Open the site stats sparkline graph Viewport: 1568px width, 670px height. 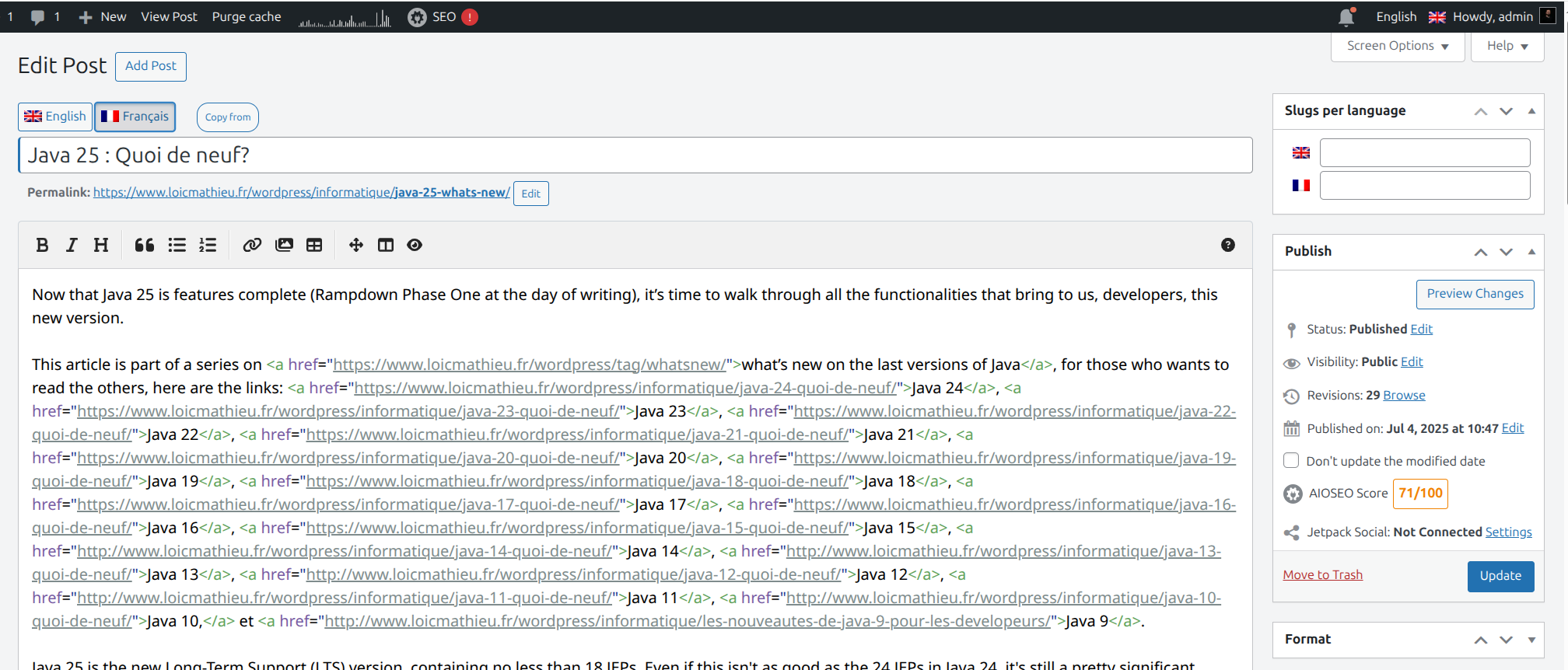(344, 18)
